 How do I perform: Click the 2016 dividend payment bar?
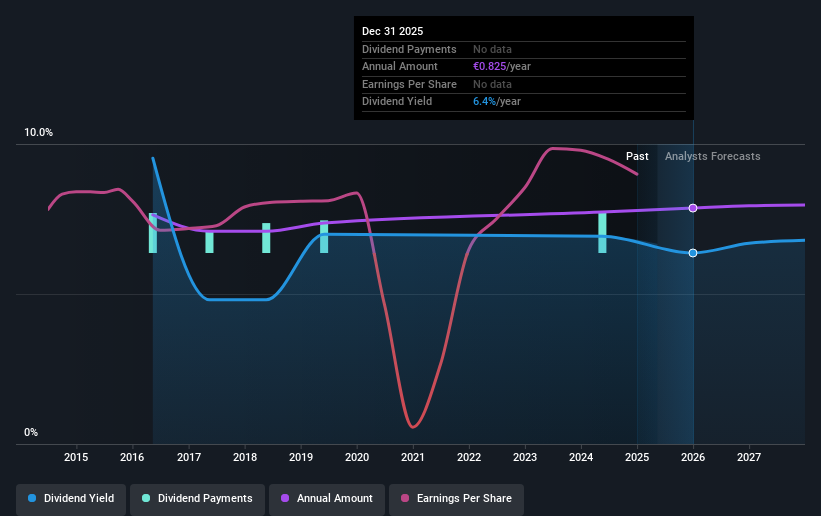[x=153, y=233]
